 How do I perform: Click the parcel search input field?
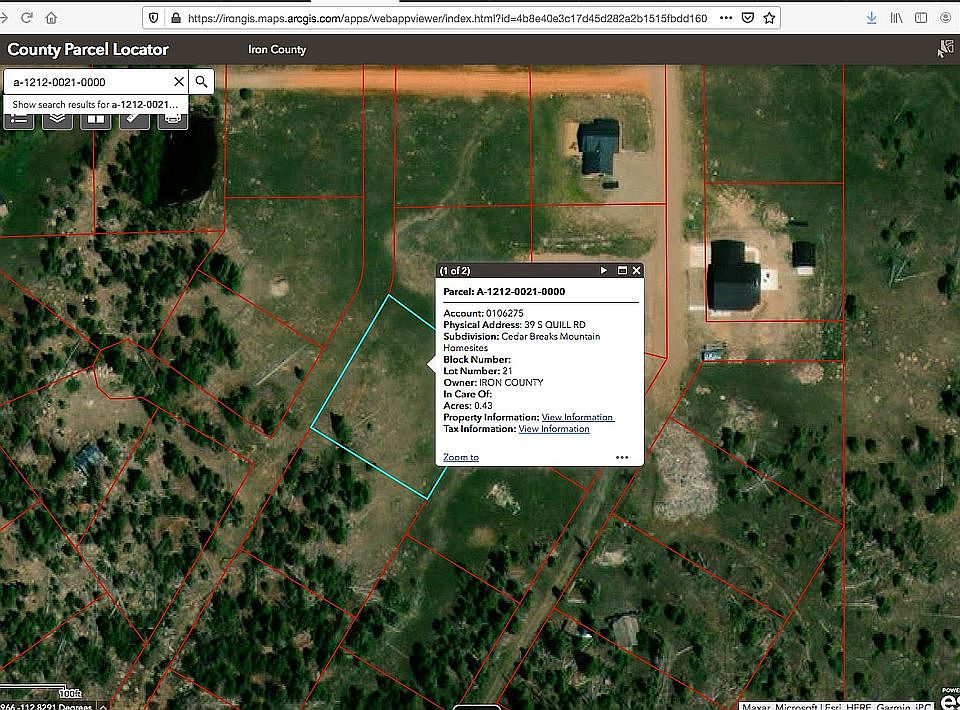[x=88, y=82]
